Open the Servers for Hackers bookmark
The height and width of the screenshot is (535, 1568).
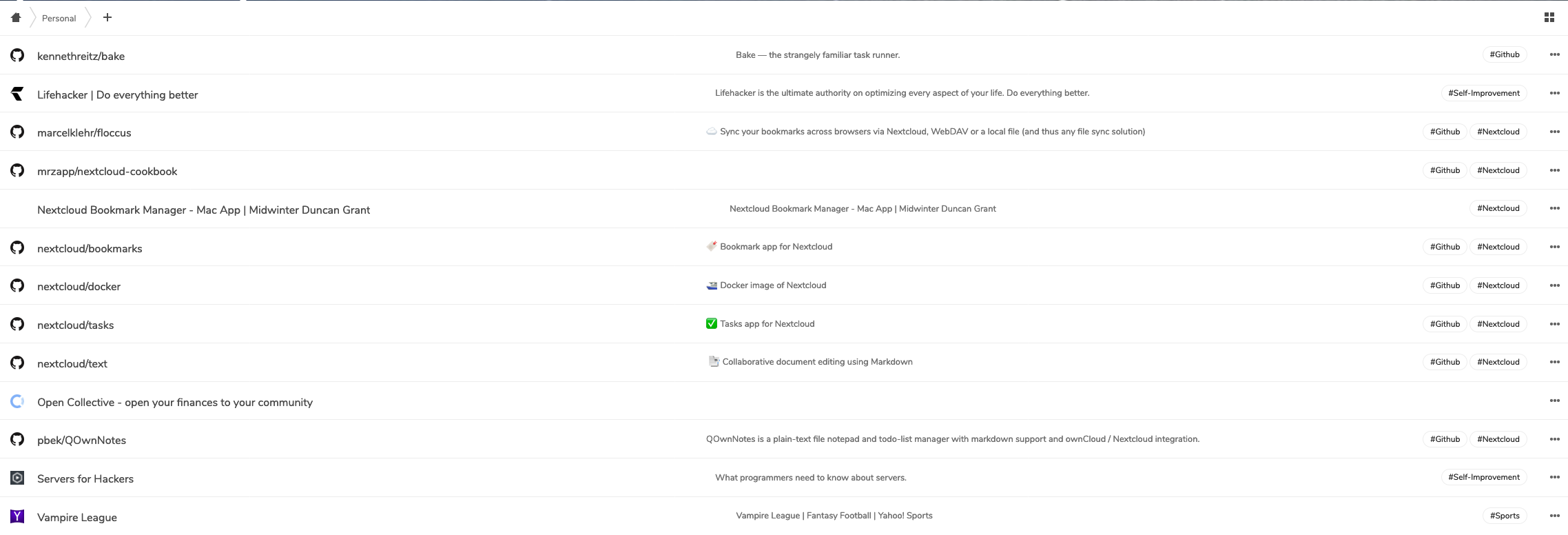85,479
